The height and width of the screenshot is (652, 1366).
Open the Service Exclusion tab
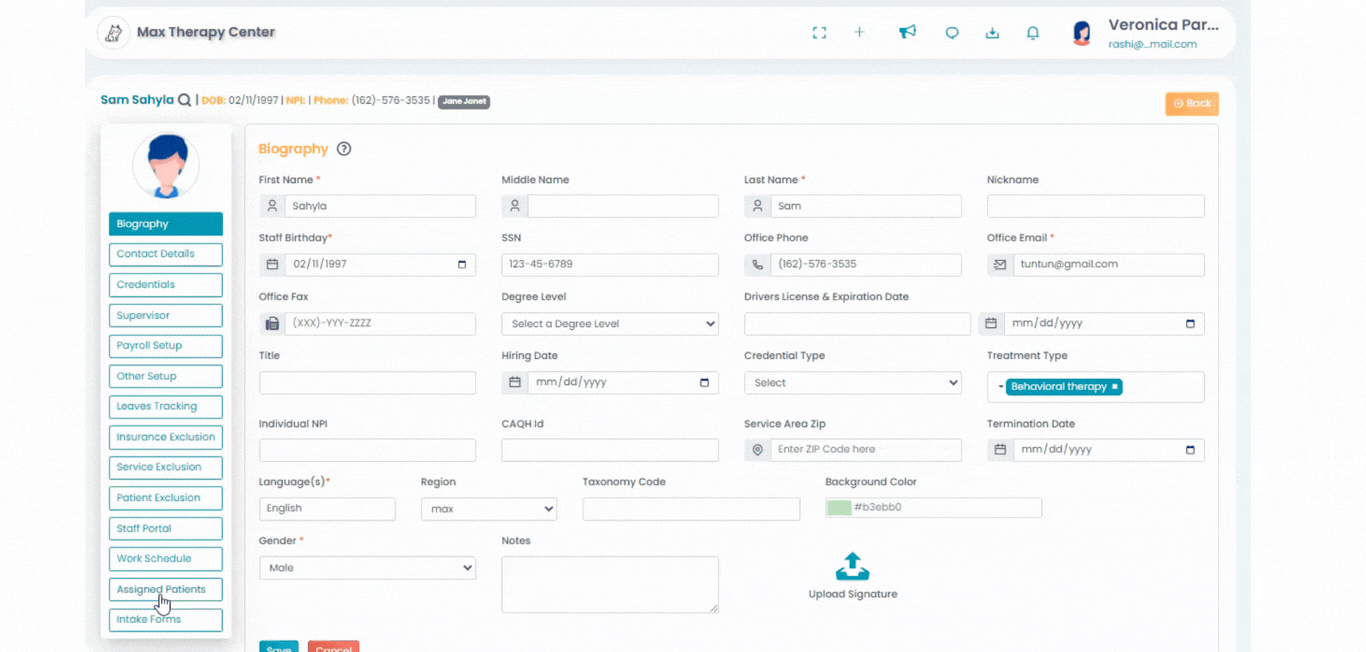point(166,467)
